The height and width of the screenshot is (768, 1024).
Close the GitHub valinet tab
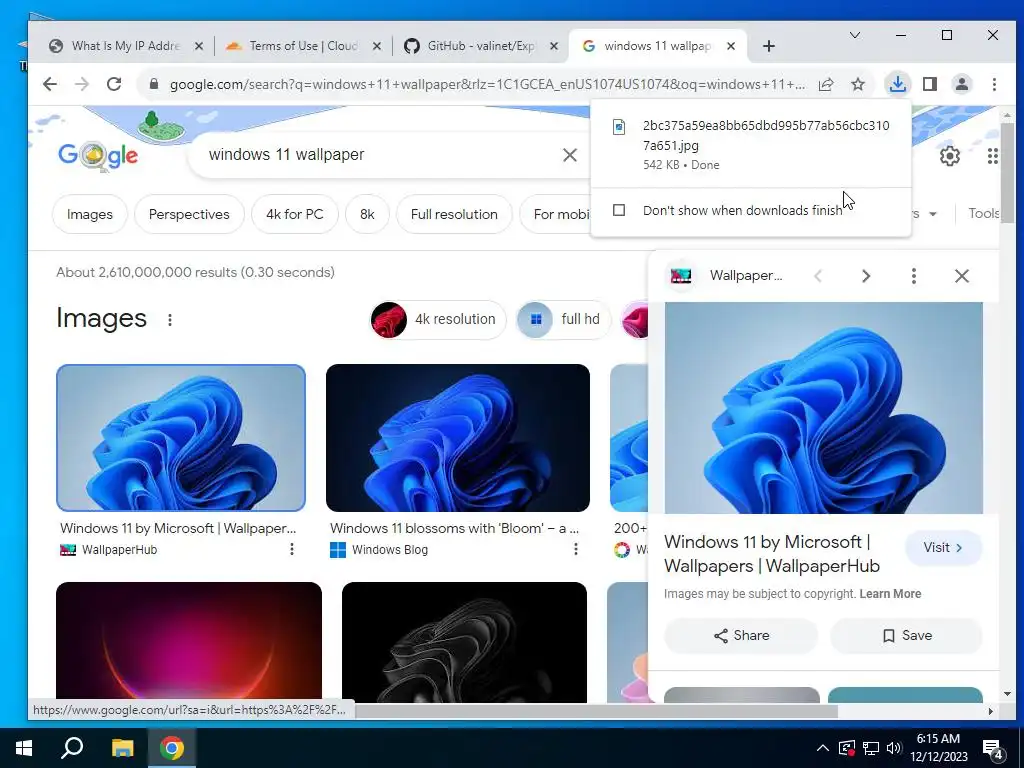pyautogui.click(x=554, y=46)
